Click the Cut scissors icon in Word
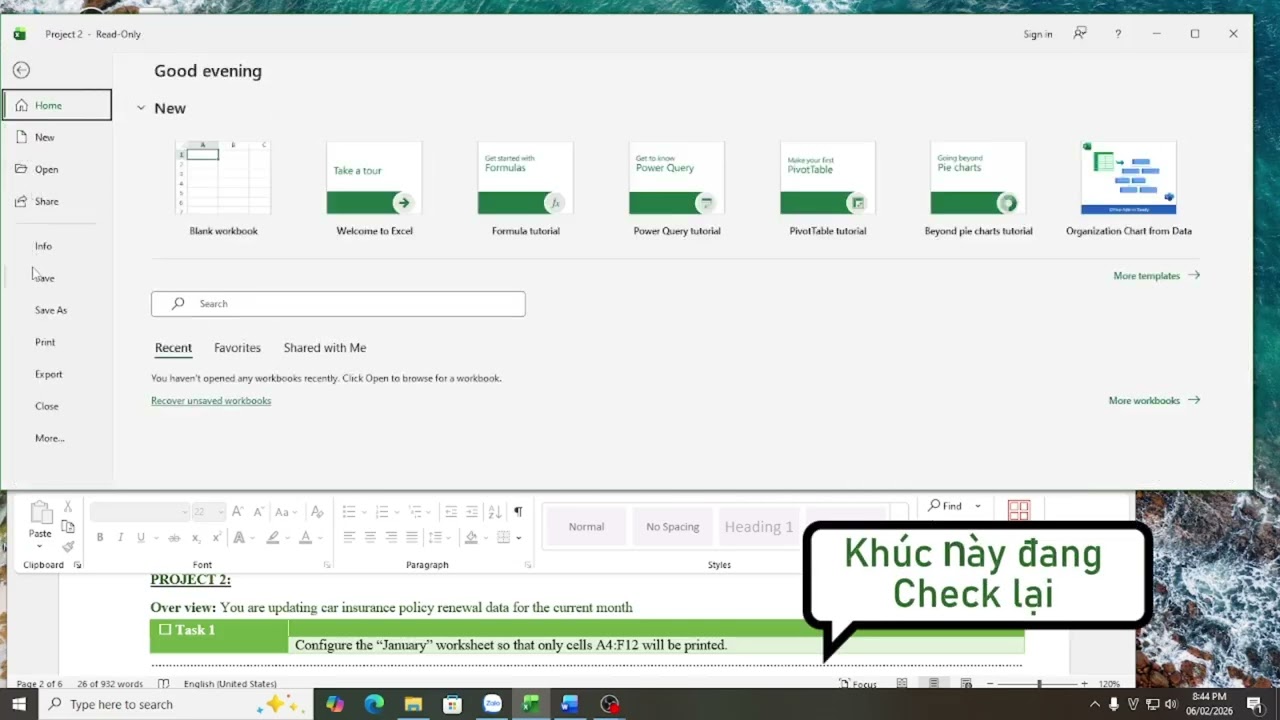This screenshot has height=720, width=1280. [x=68, y=507]
